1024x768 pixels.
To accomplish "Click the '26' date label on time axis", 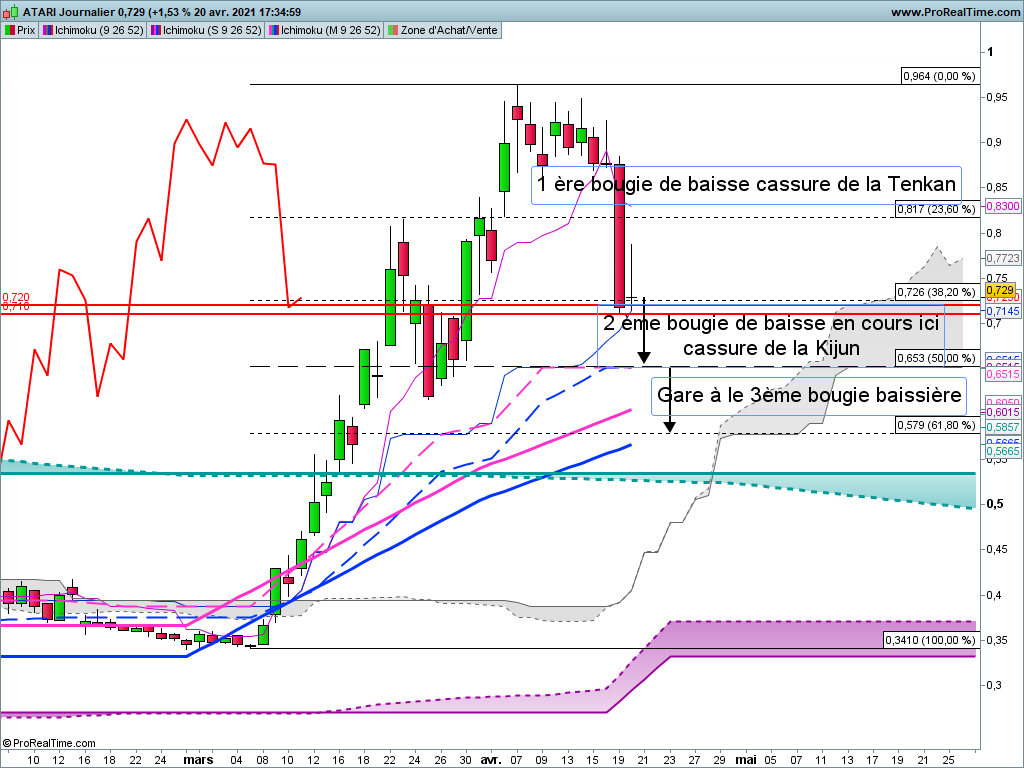I will point(440,760).
